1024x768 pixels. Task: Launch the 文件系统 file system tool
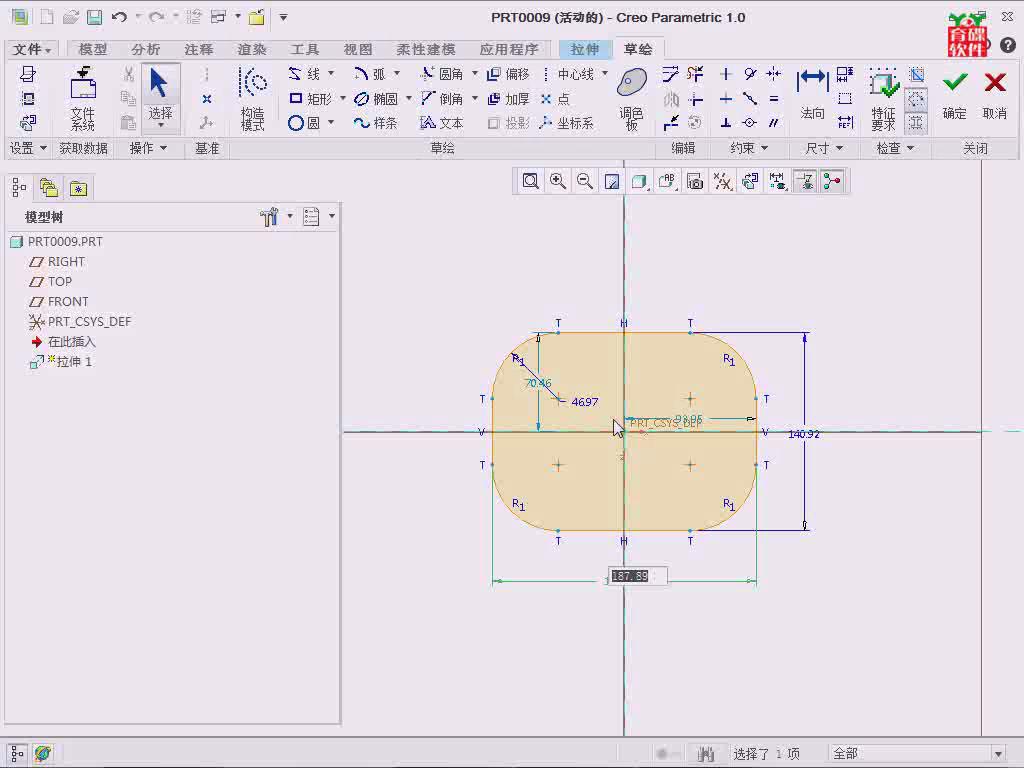click(x=83, y=99)
